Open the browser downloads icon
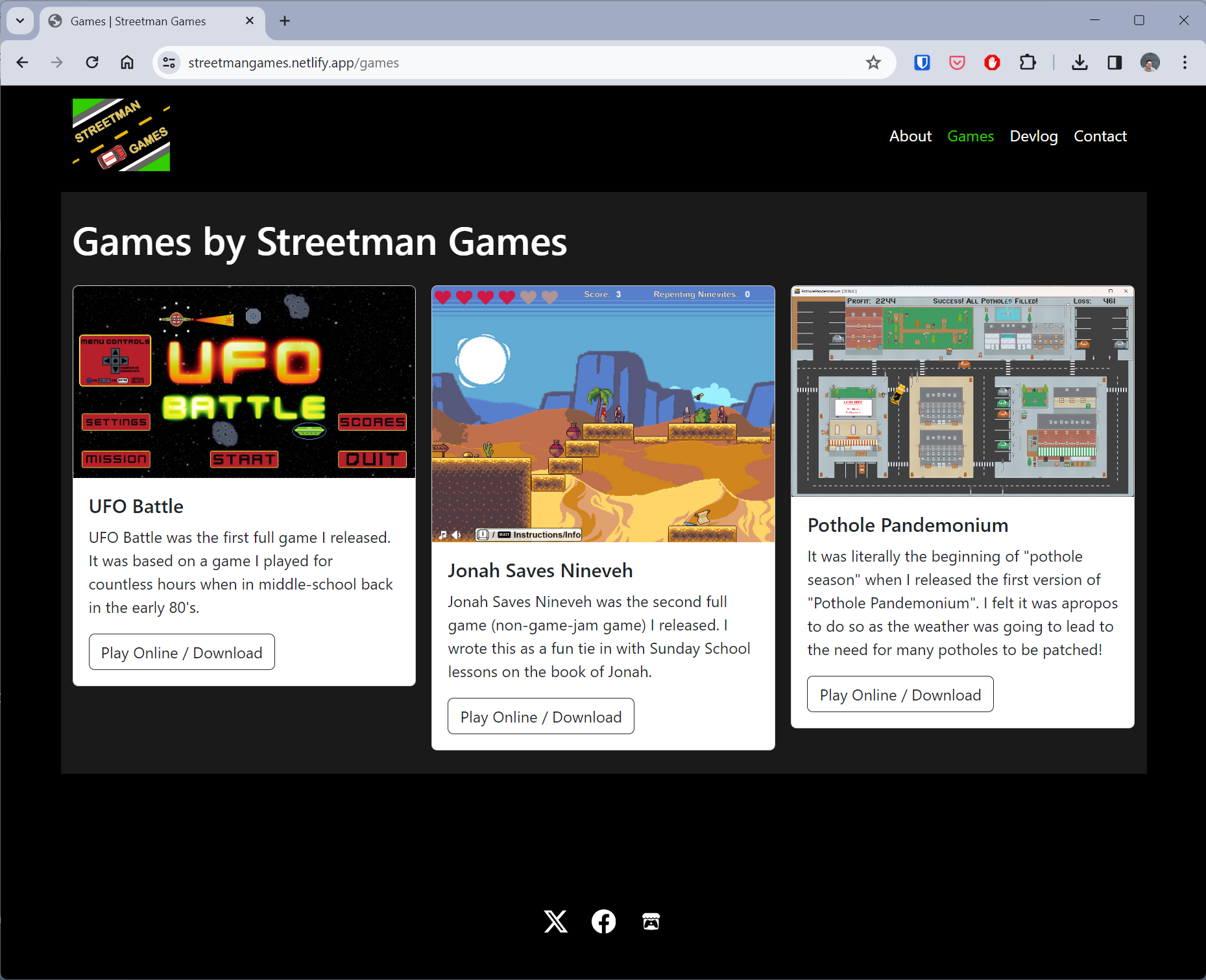Viewport: 1206px width, 980px height. tap(1079, 62)
